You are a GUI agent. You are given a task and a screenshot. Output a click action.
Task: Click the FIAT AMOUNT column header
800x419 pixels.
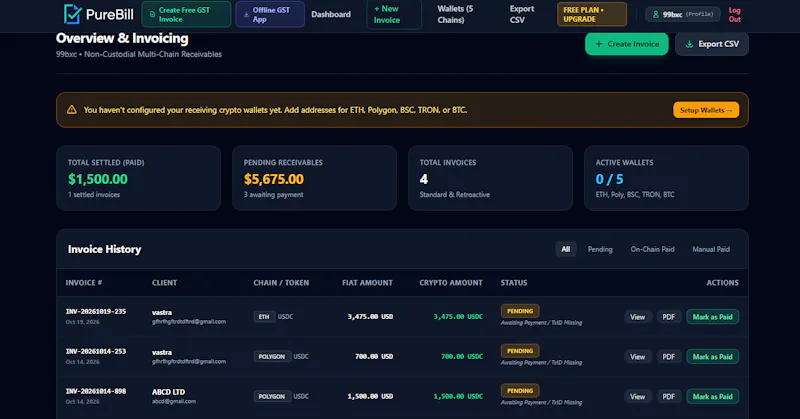[x=367, y=283]
